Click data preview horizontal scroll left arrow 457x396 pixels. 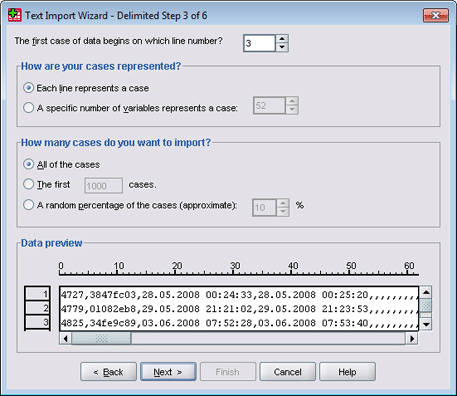point(65,338)
